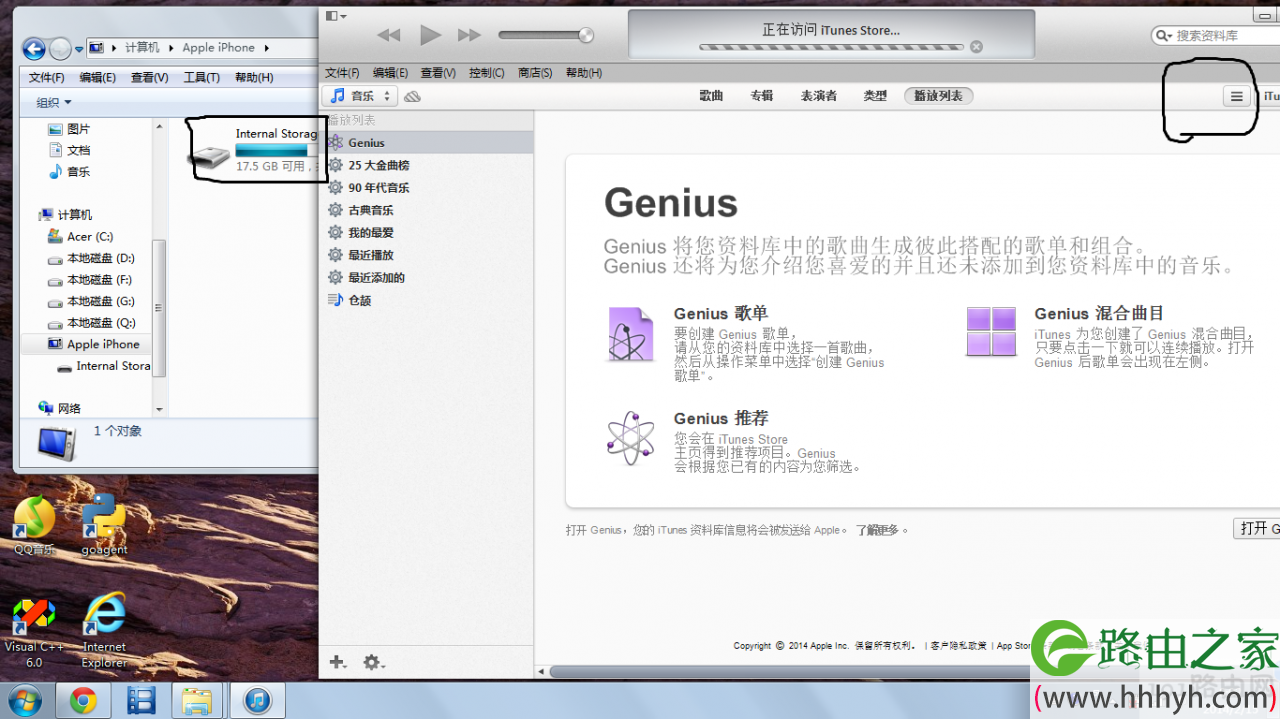This screenshot has height=719, width=1280.
Task: Click the 了解更多 link
Action: 877,530
